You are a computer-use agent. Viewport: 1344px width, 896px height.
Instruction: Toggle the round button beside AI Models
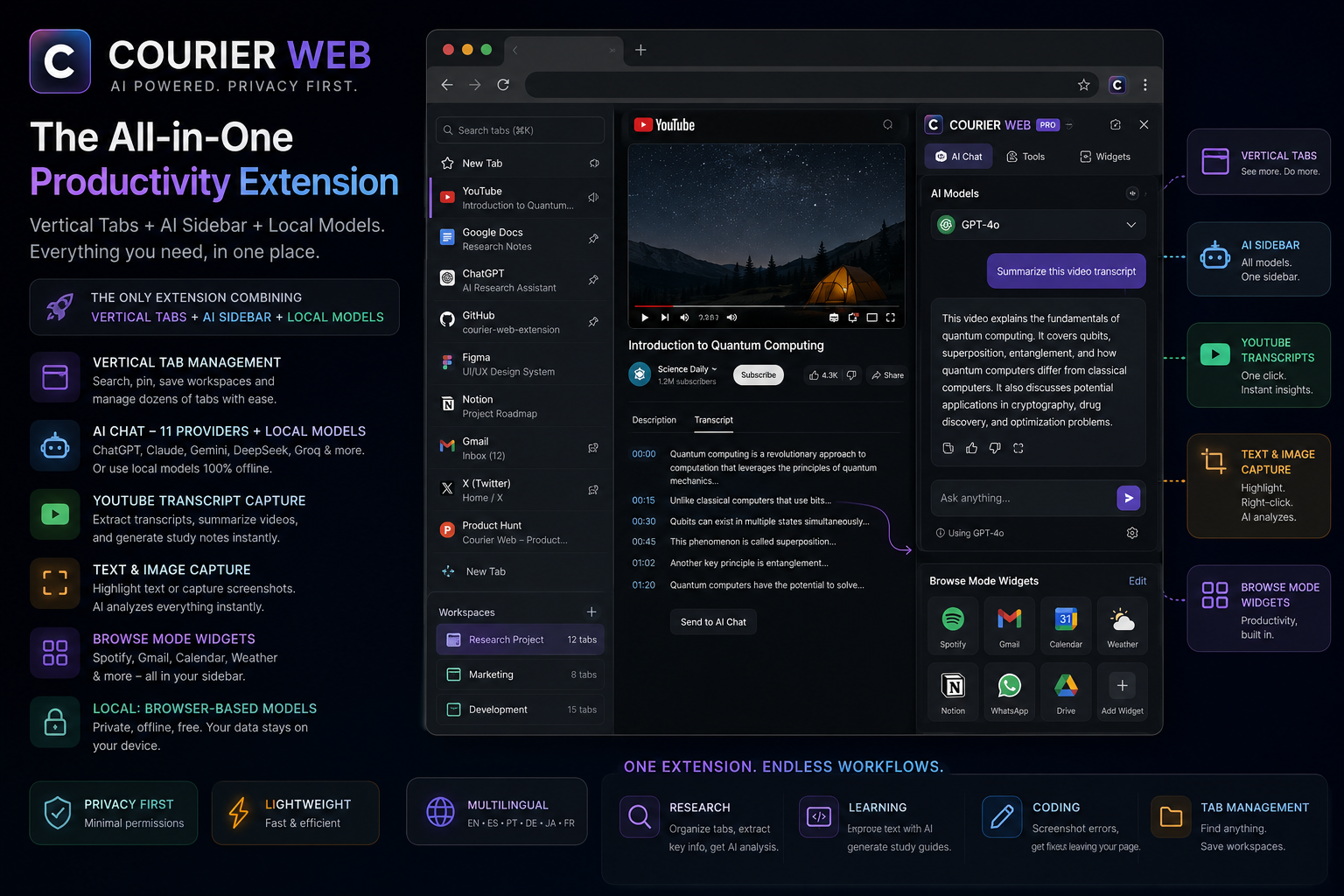[1132, 193]
